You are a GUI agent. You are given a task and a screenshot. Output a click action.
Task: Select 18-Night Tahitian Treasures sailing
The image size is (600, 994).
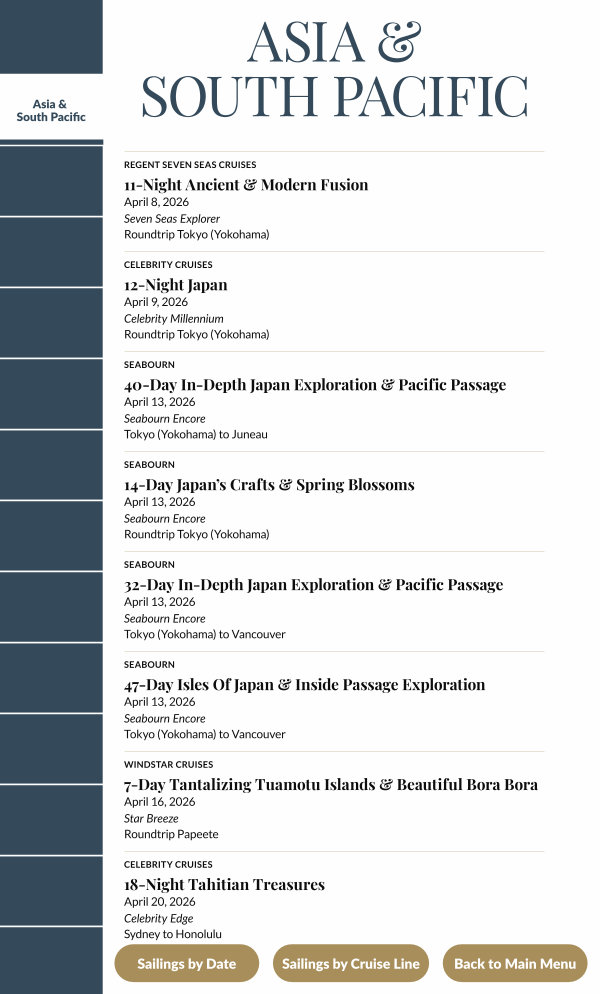[x=224, y=885]
